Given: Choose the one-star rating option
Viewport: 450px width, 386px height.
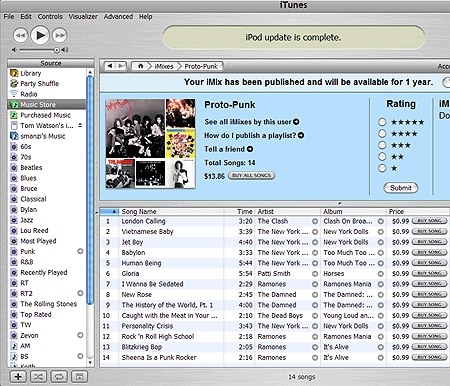Looking at the screenshot, I should (x=382, y=168).
